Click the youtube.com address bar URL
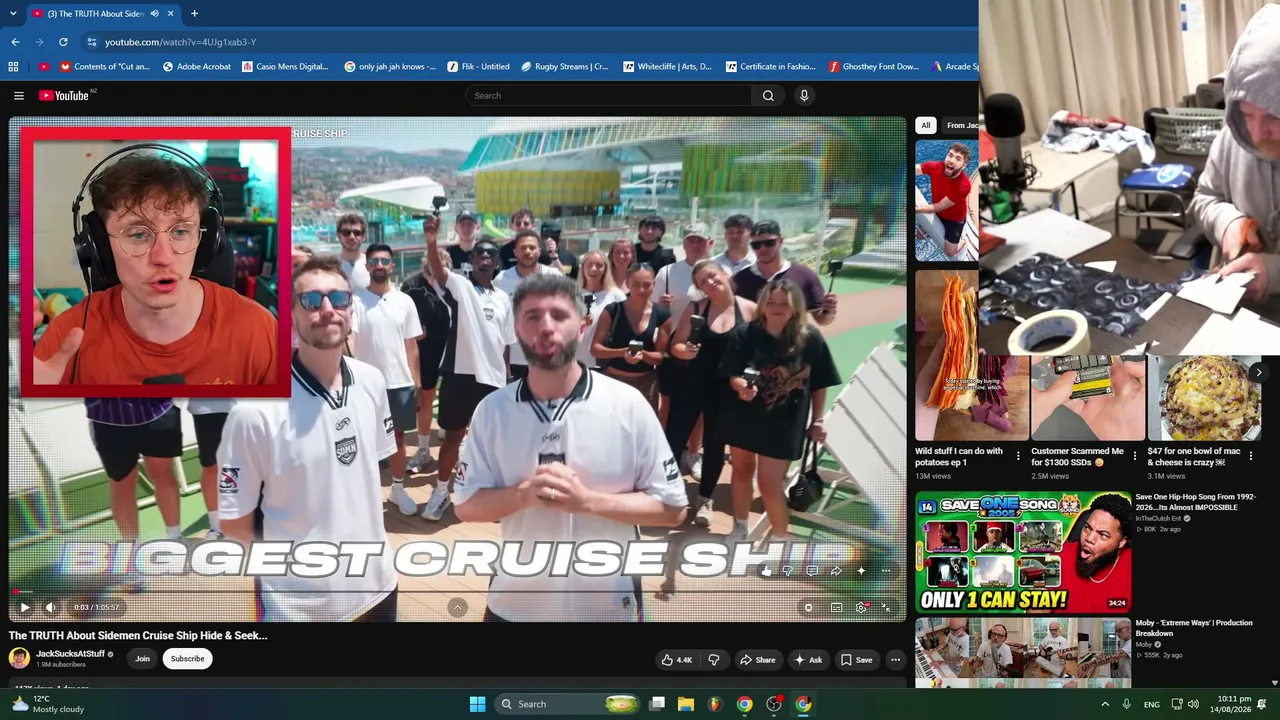Image resolution: width=1280 pixels, height=720 pixels. 181,42
